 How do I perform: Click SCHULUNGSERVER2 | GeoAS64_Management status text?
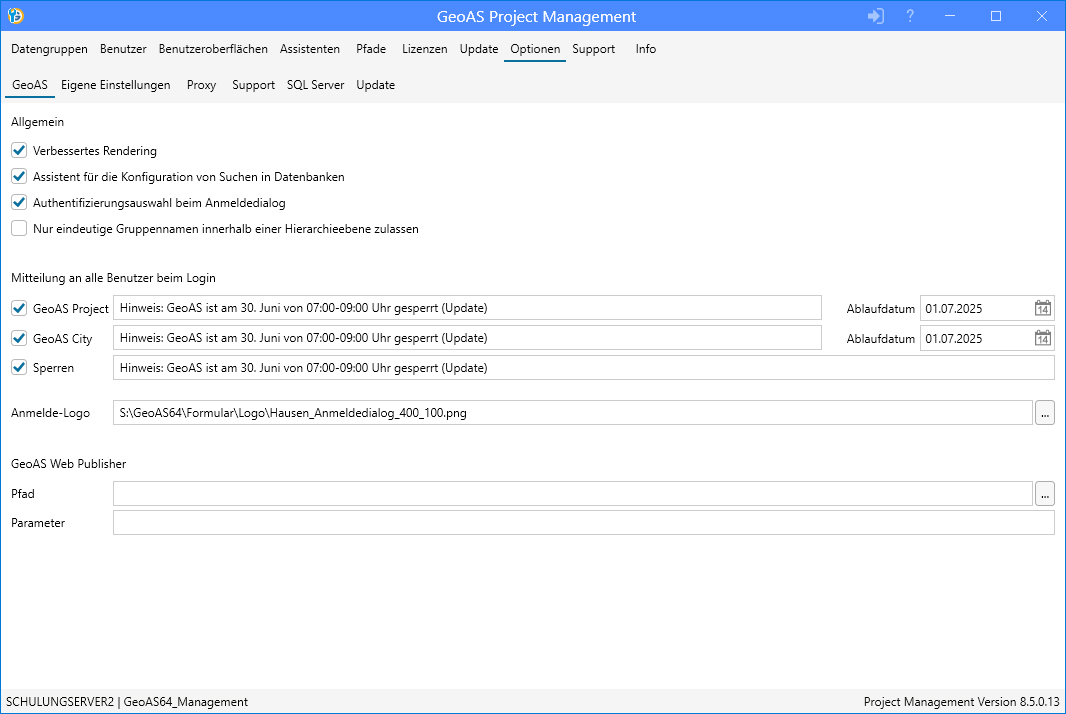pos(127,702)
